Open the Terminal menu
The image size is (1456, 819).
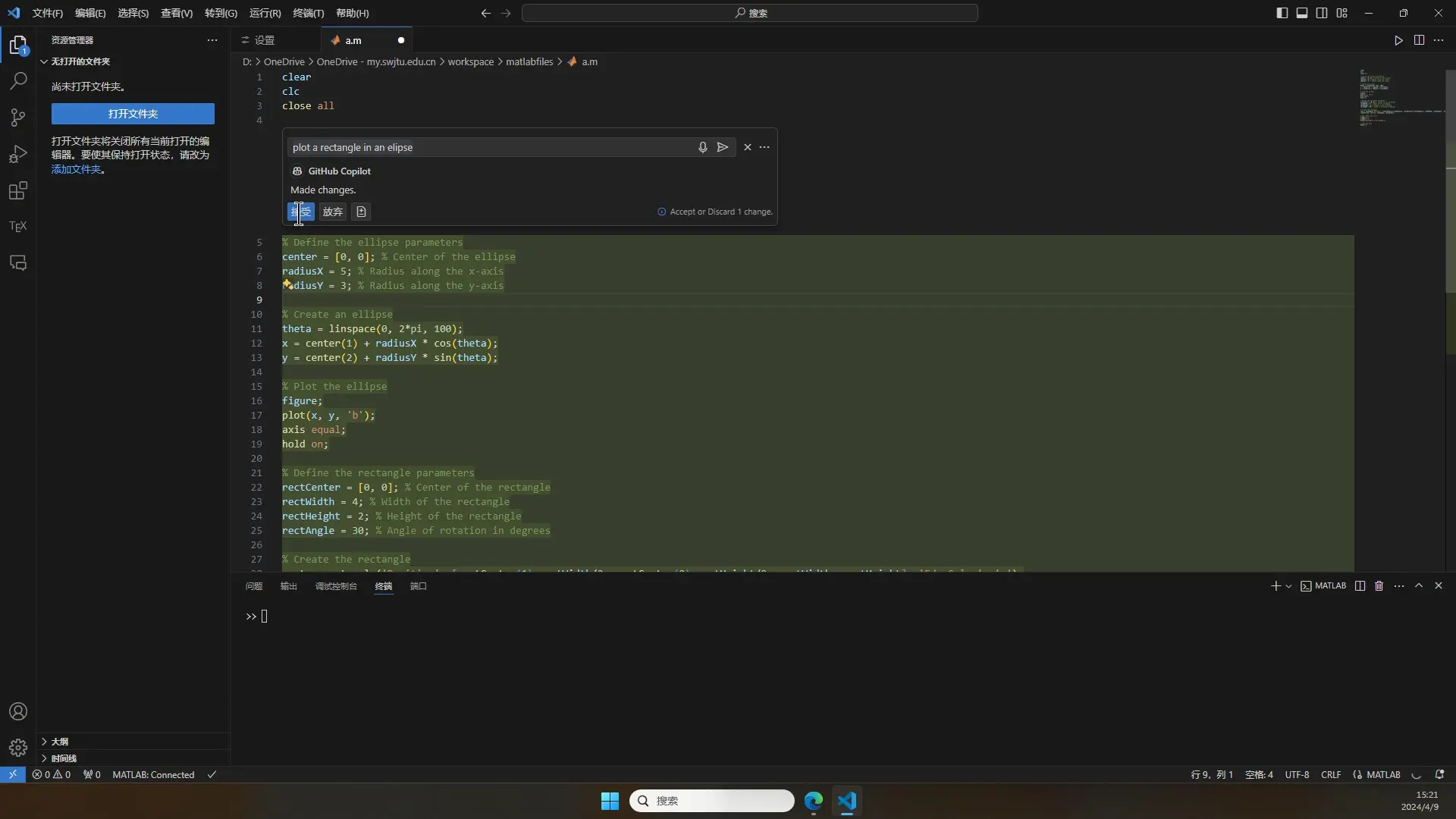pyautogui.click(x=309, y=13)
